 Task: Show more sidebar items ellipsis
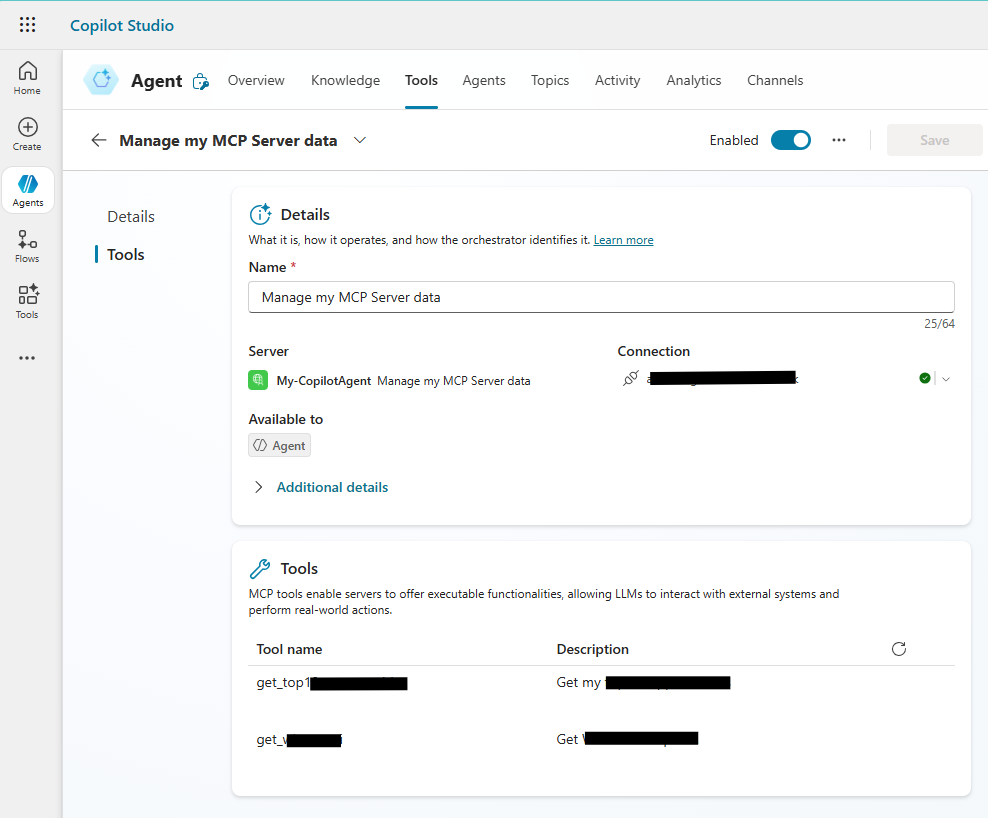coord(27,358)
